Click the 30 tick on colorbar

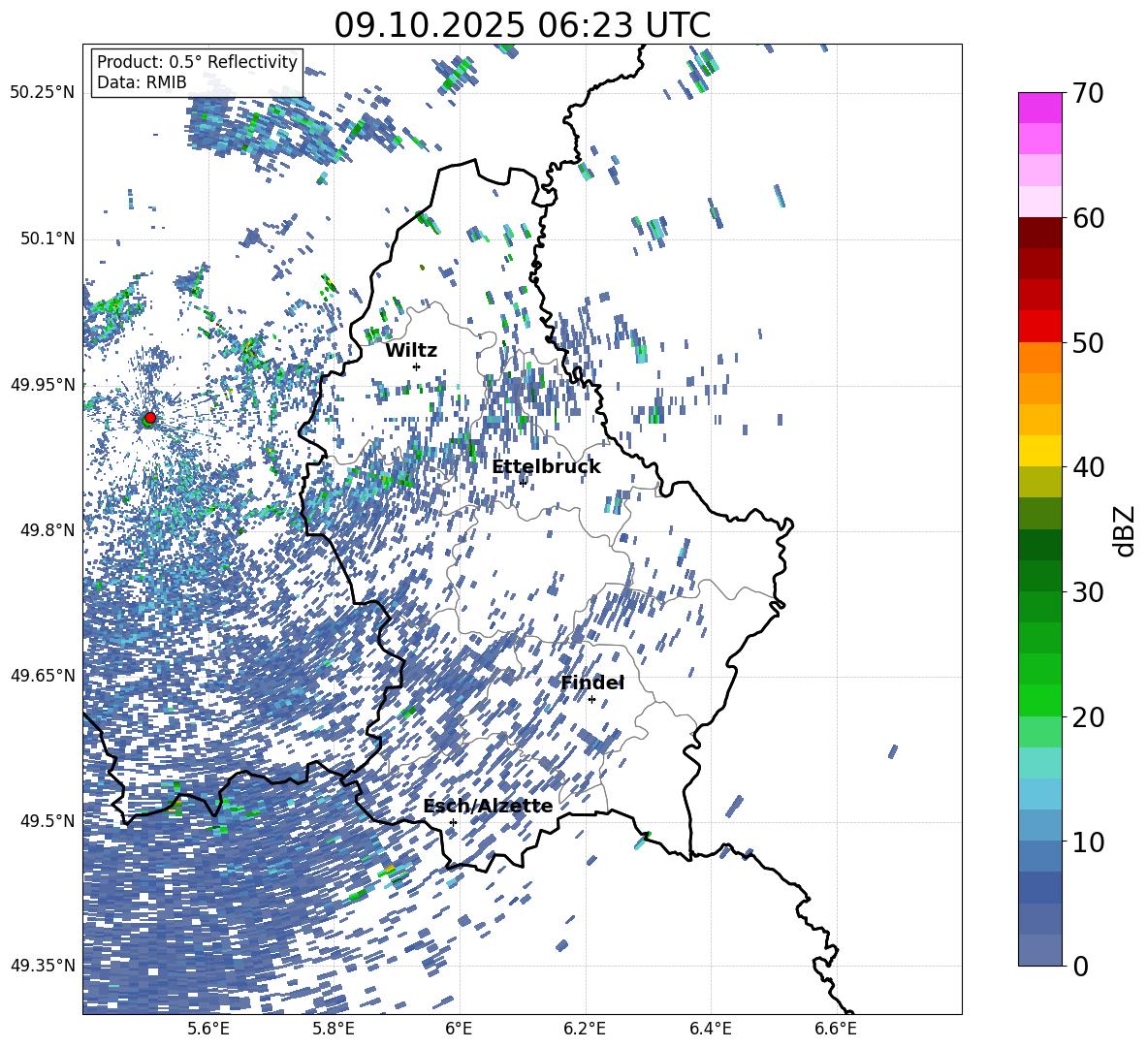coord(1088,591)
